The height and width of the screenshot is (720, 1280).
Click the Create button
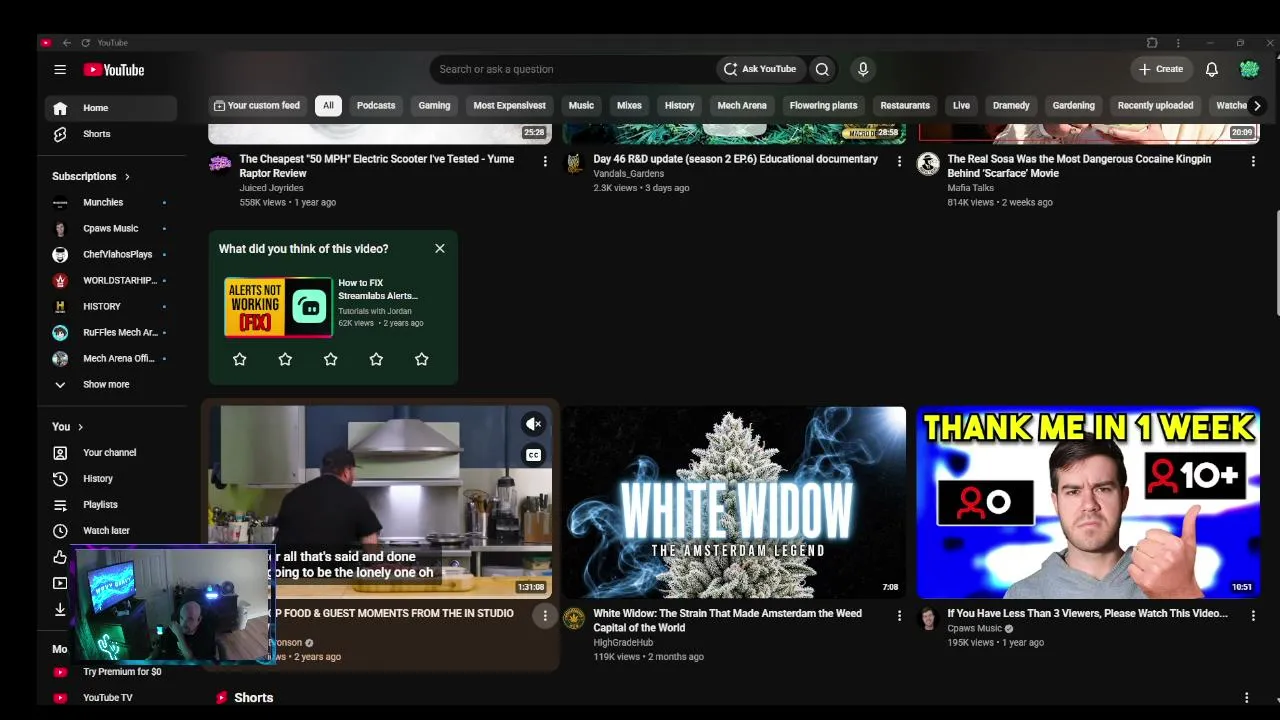pyautogui.click(x=1161, y=69)
